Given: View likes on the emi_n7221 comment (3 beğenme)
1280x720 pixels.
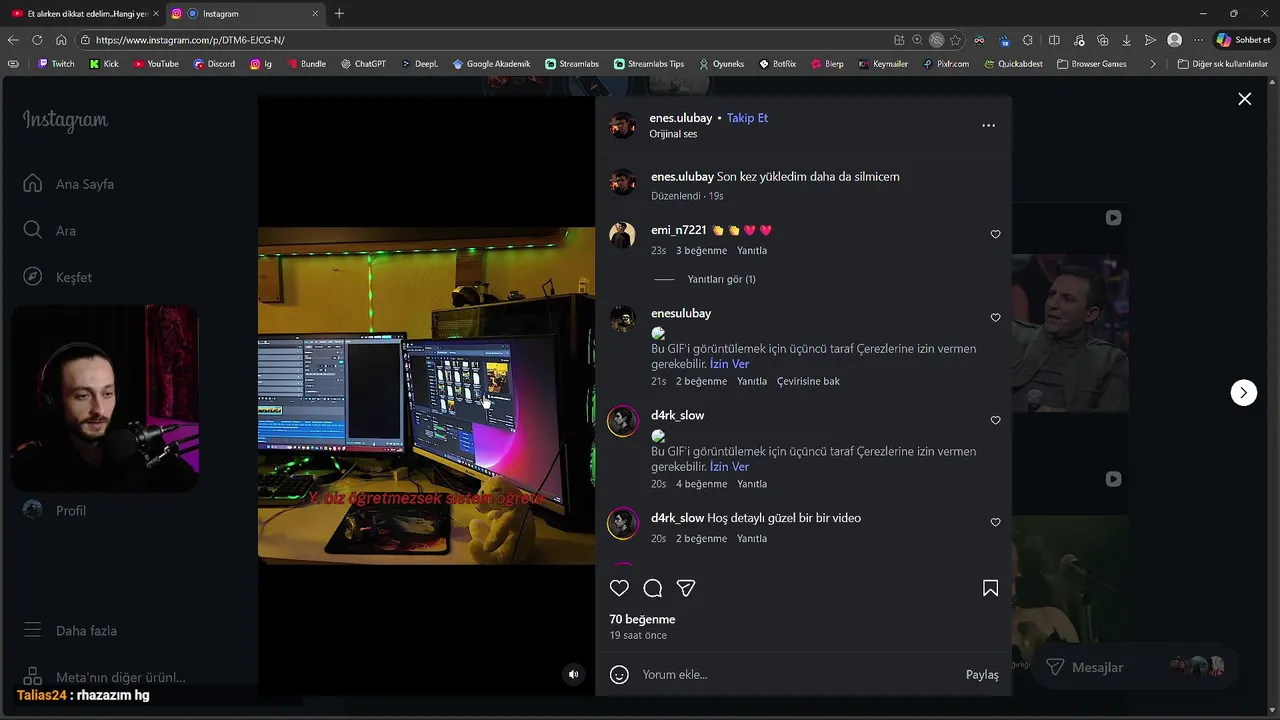Looking at the screenshot, I should pyautogui.click(x=701, y=251).
